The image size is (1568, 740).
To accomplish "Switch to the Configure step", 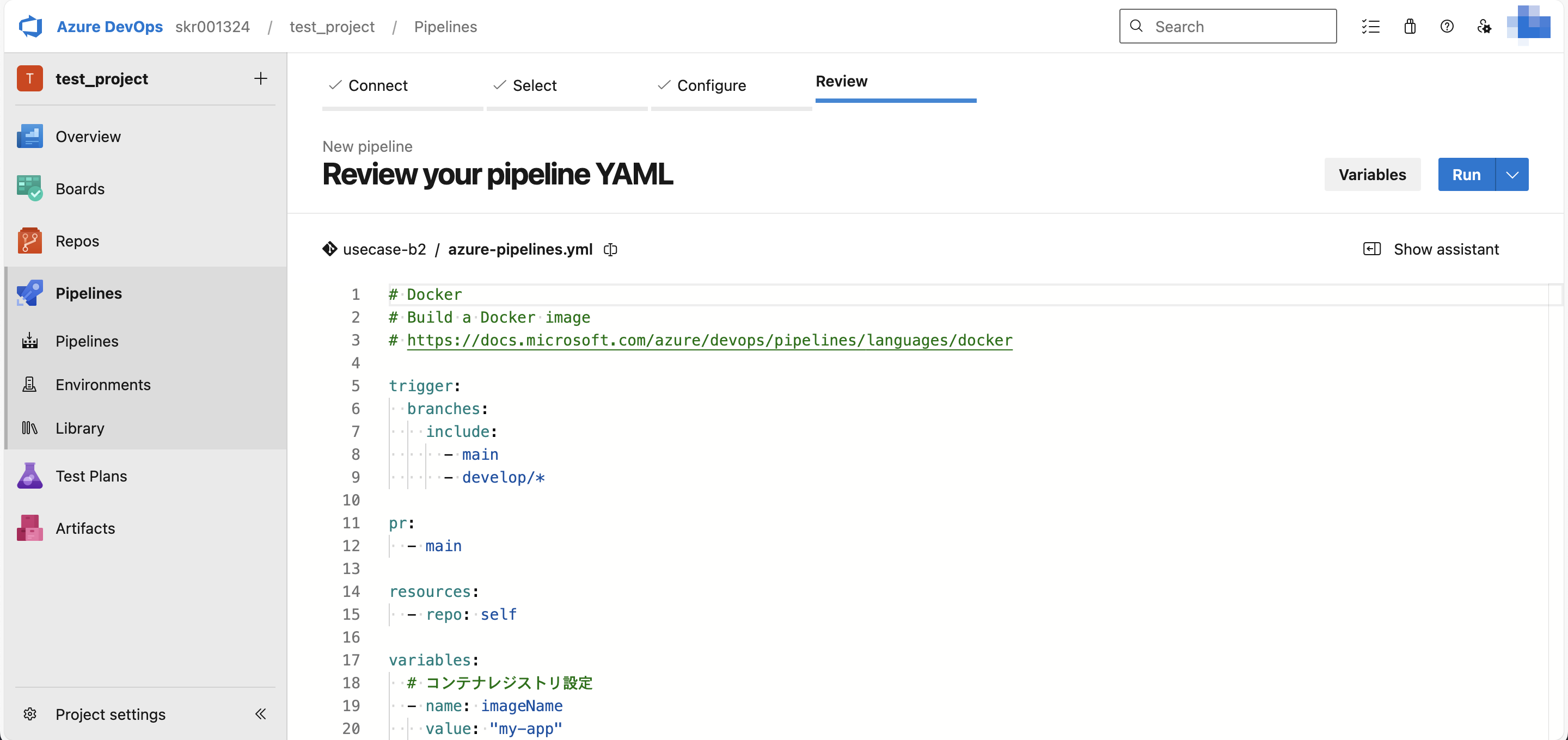I will point(711,85).
